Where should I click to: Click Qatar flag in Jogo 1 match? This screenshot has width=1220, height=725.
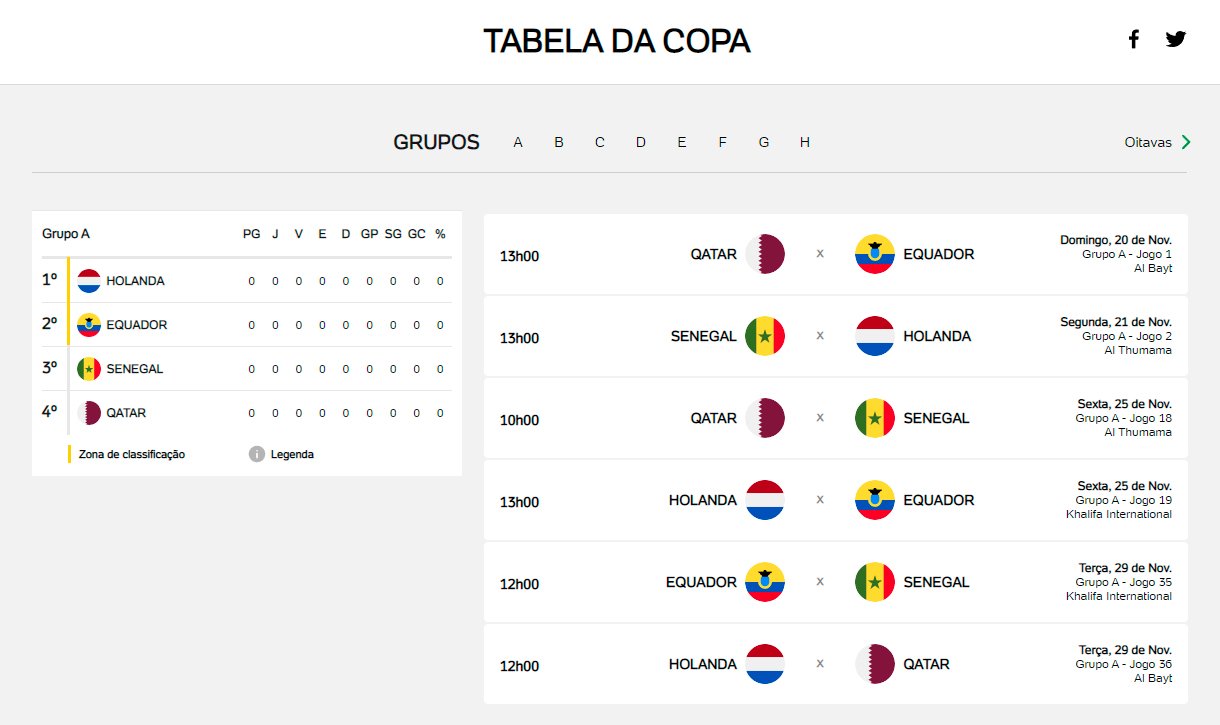[x=765, y=254]
